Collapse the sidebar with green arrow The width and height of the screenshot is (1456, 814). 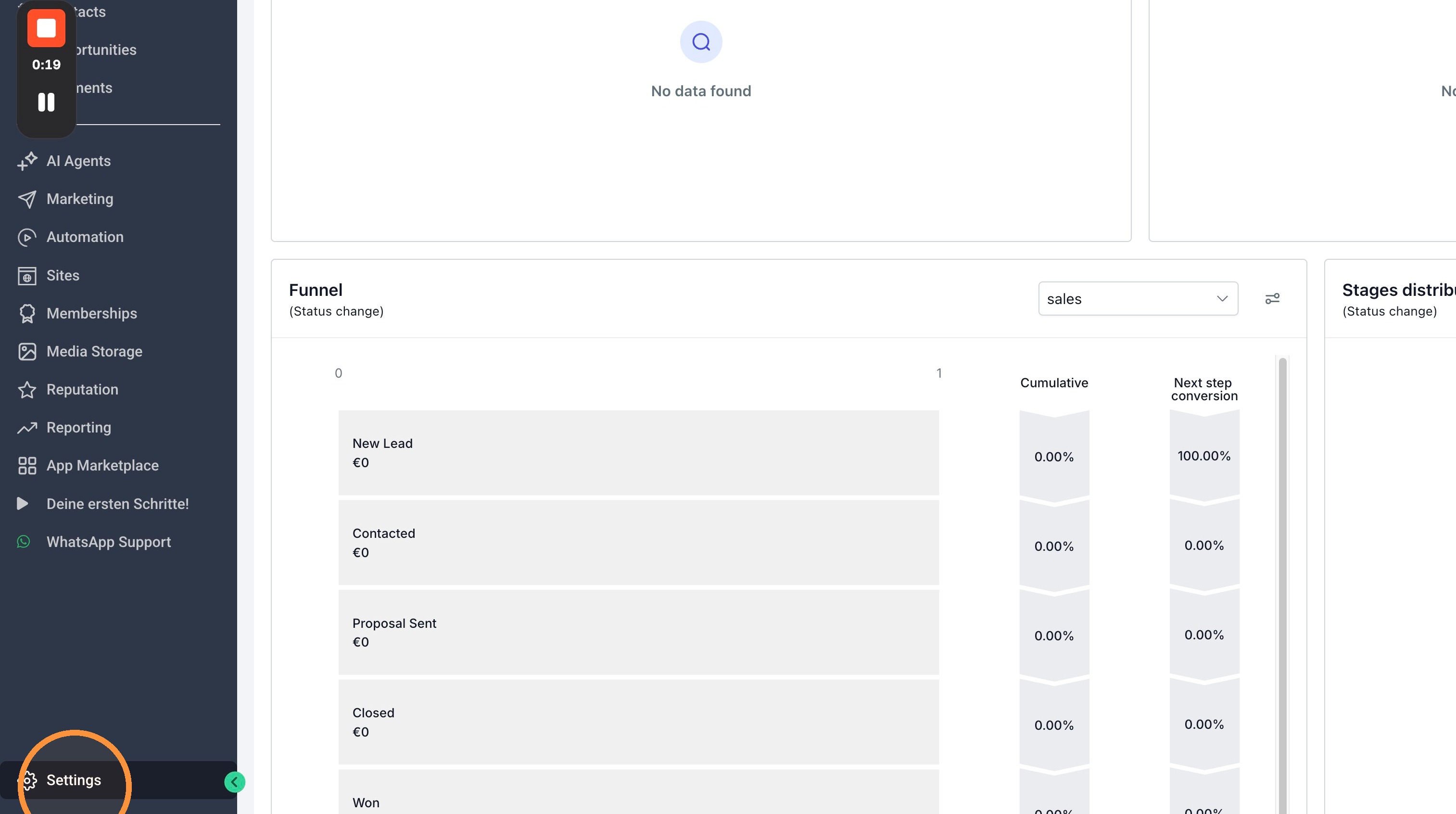pos(235,782)
